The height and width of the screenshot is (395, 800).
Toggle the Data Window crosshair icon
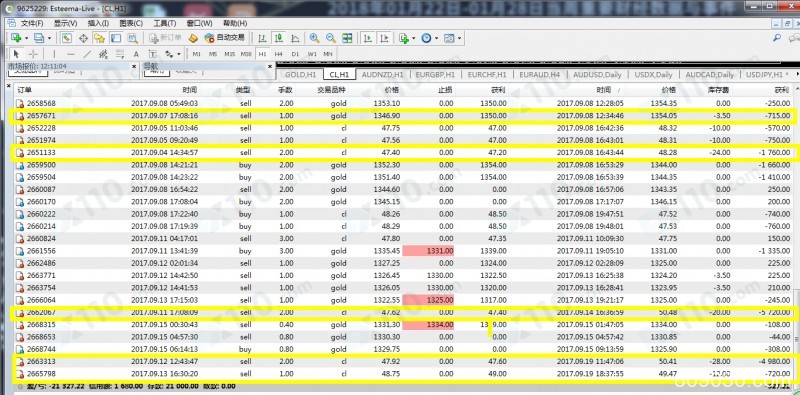[x=83, y=38]
